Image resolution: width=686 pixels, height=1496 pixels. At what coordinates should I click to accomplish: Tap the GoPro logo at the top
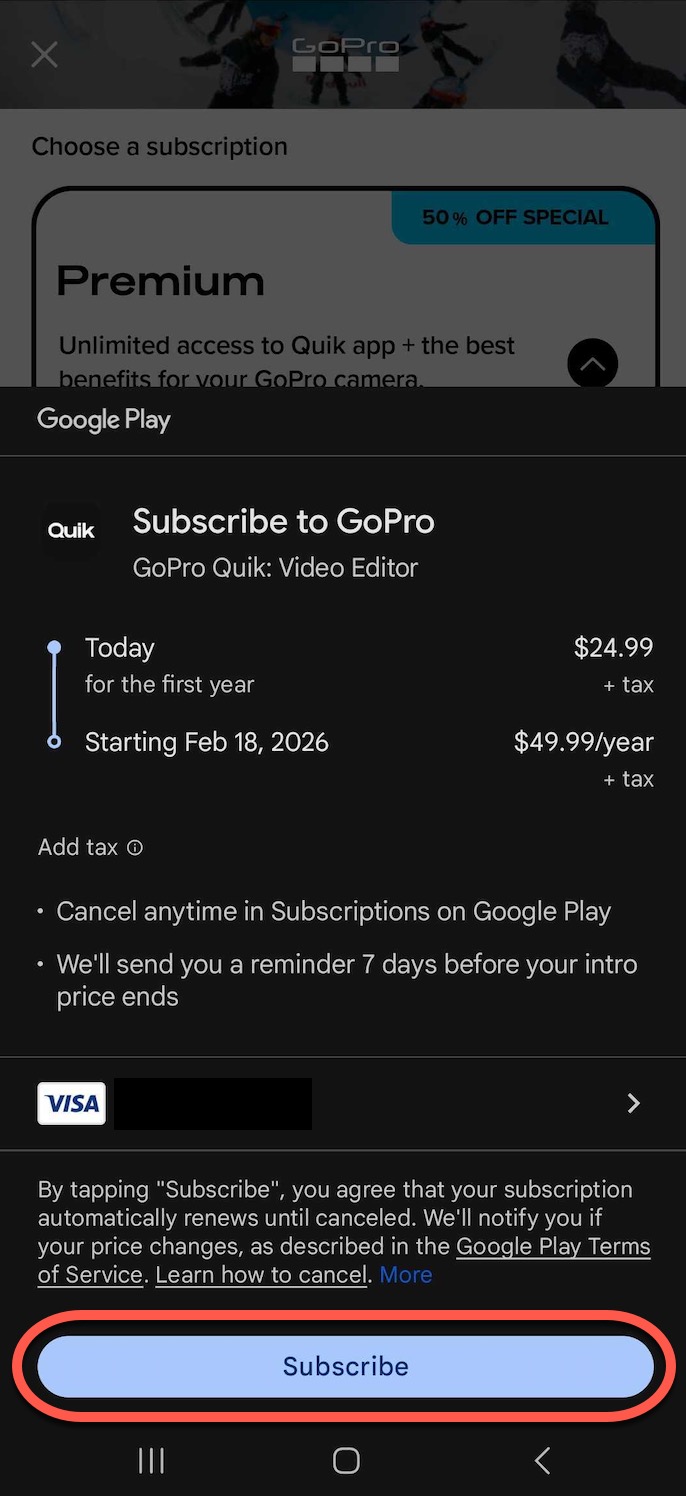(x=345, y=54)
